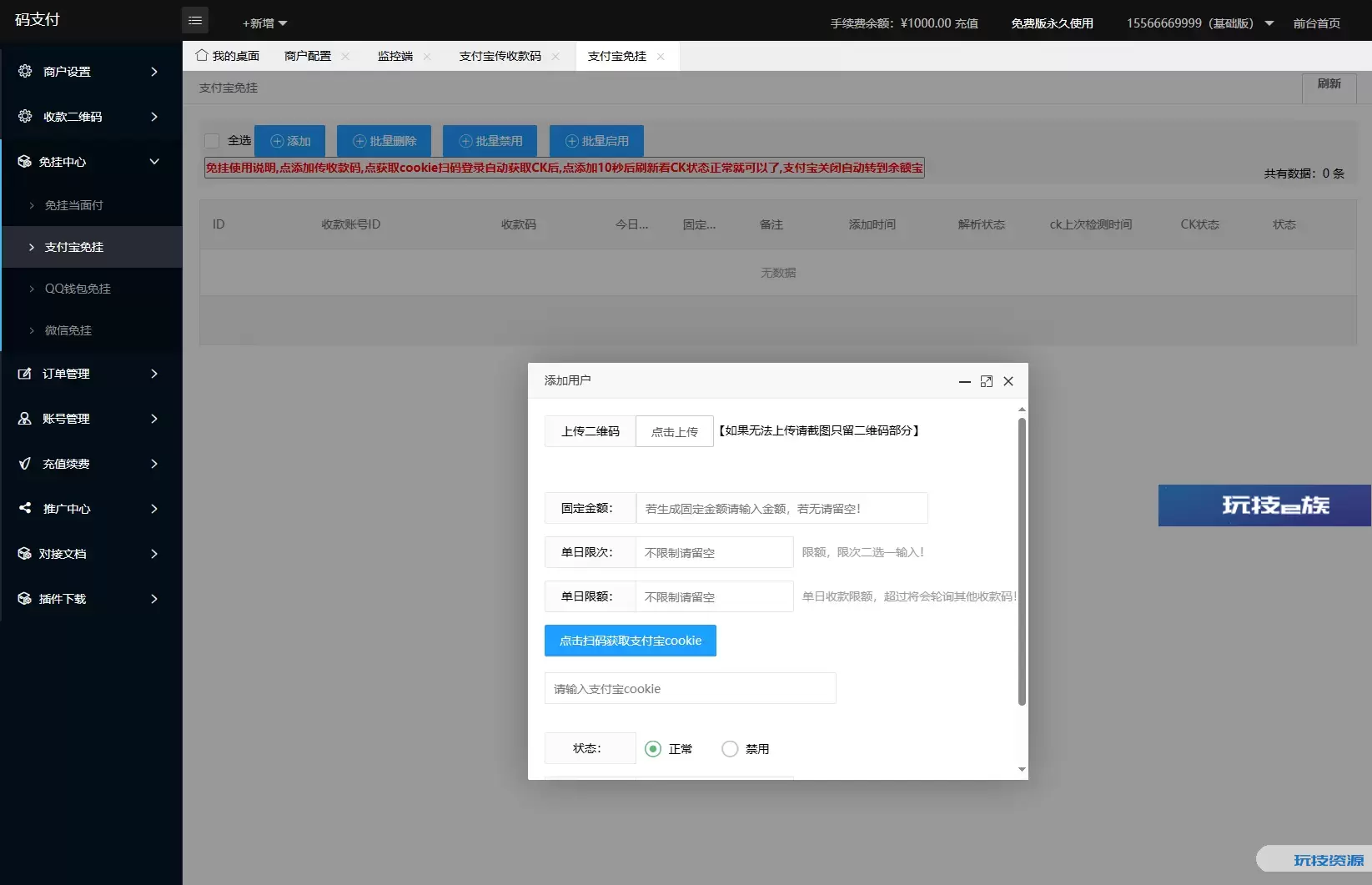
Task: Switch to the 商户配置 tab
Action: coord(307,56)
